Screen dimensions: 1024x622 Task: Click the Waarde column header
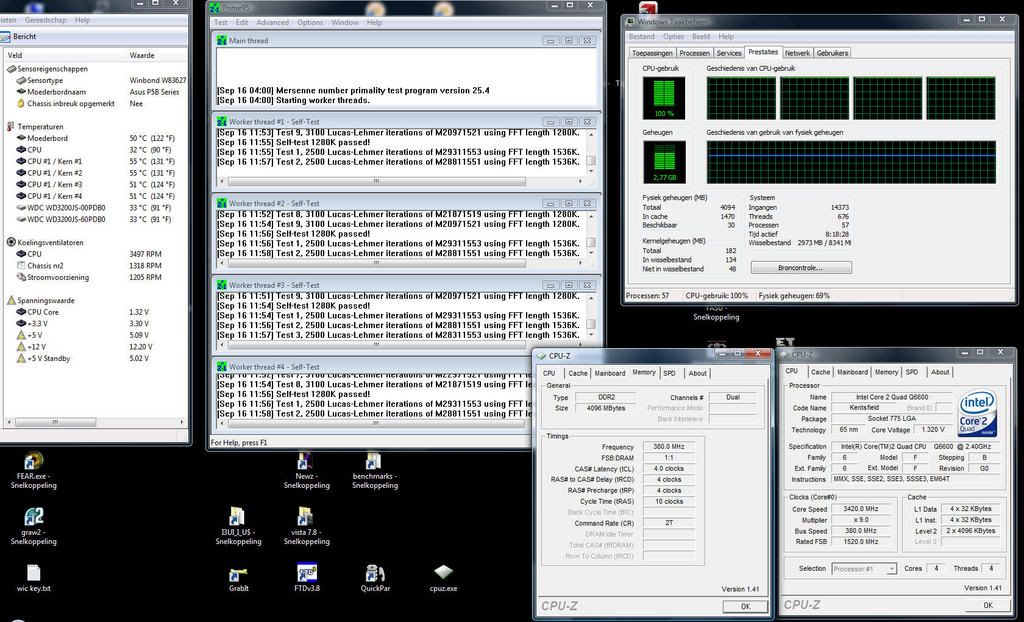[x=156, y=56]
